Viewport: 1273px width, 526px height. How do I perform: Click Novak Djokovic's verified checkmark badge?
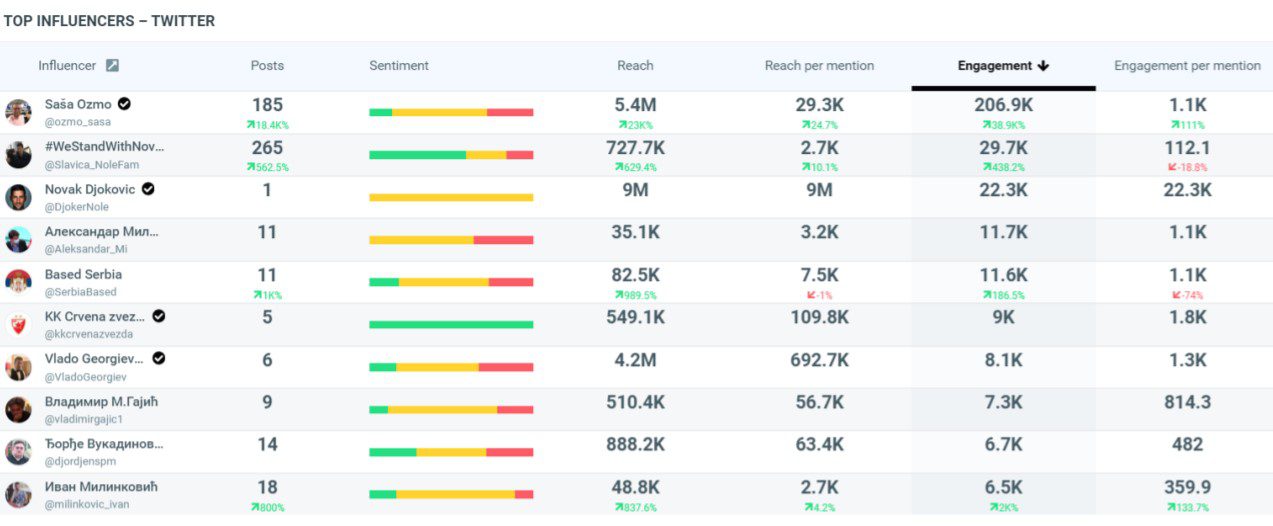(148, 189)
